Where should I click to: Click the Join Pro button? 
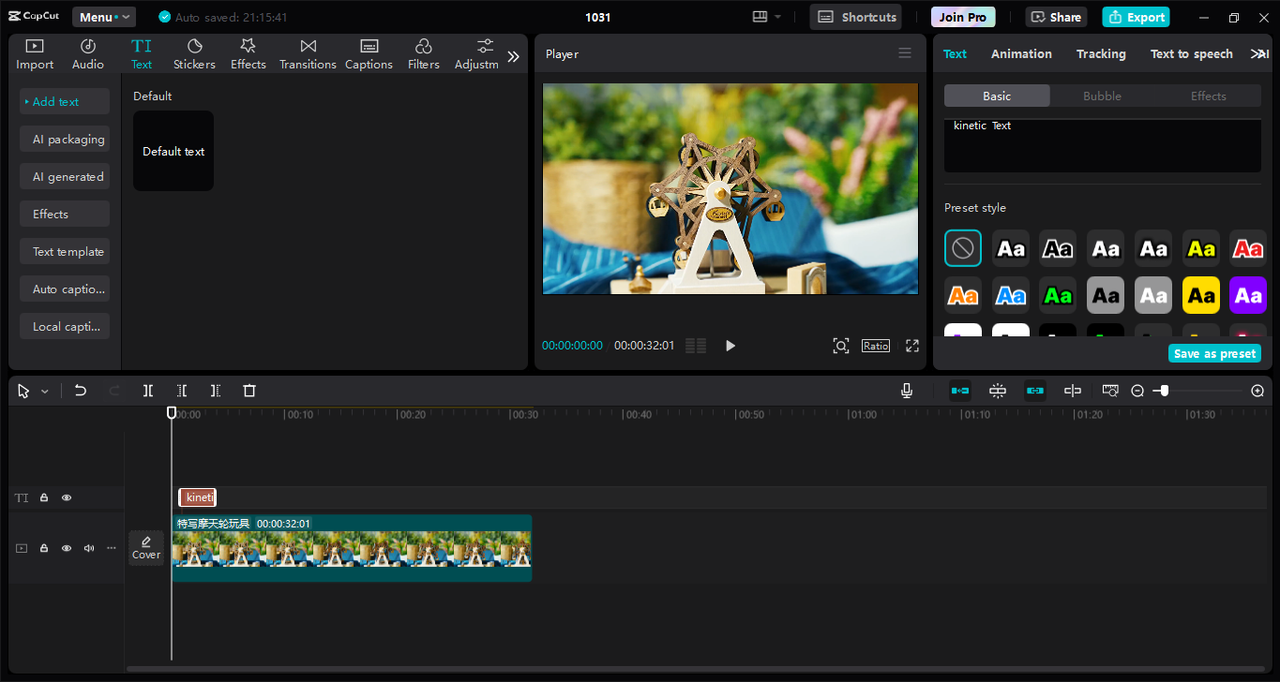pyautogui.click(x=963, y=17)
